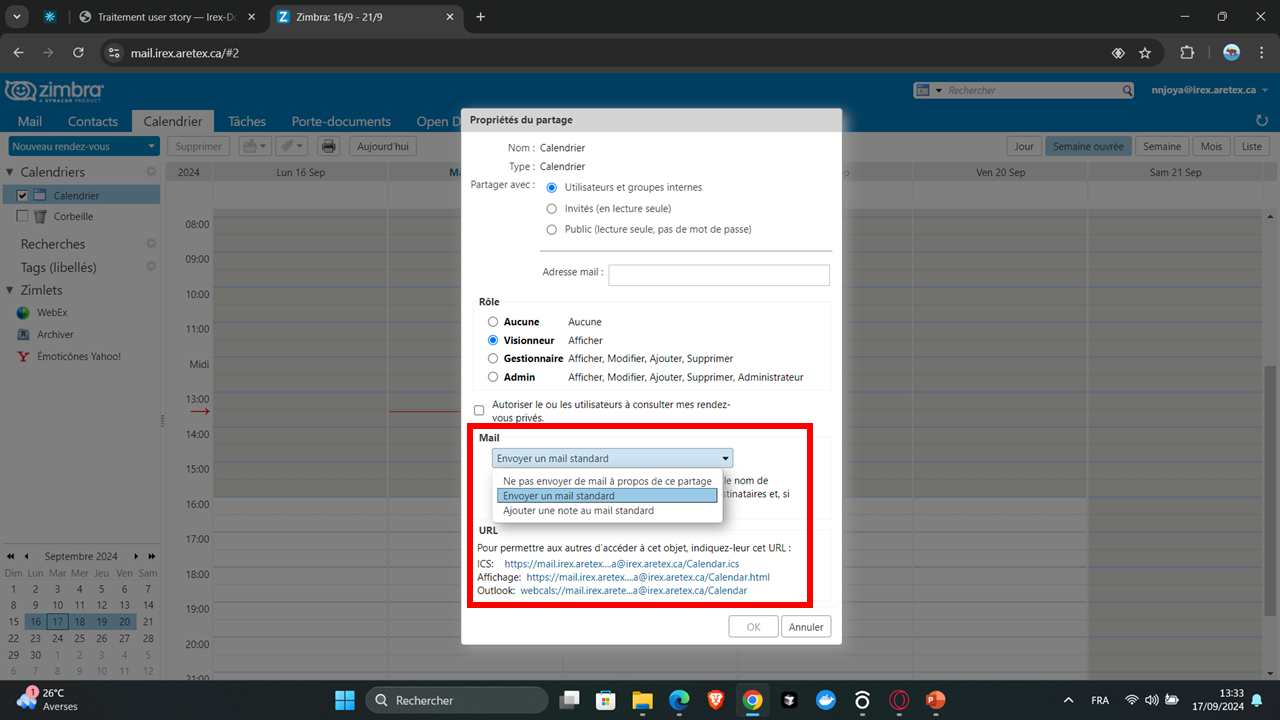
Task: Click the Rechercher search field
Action: [x=1030, y=90]
